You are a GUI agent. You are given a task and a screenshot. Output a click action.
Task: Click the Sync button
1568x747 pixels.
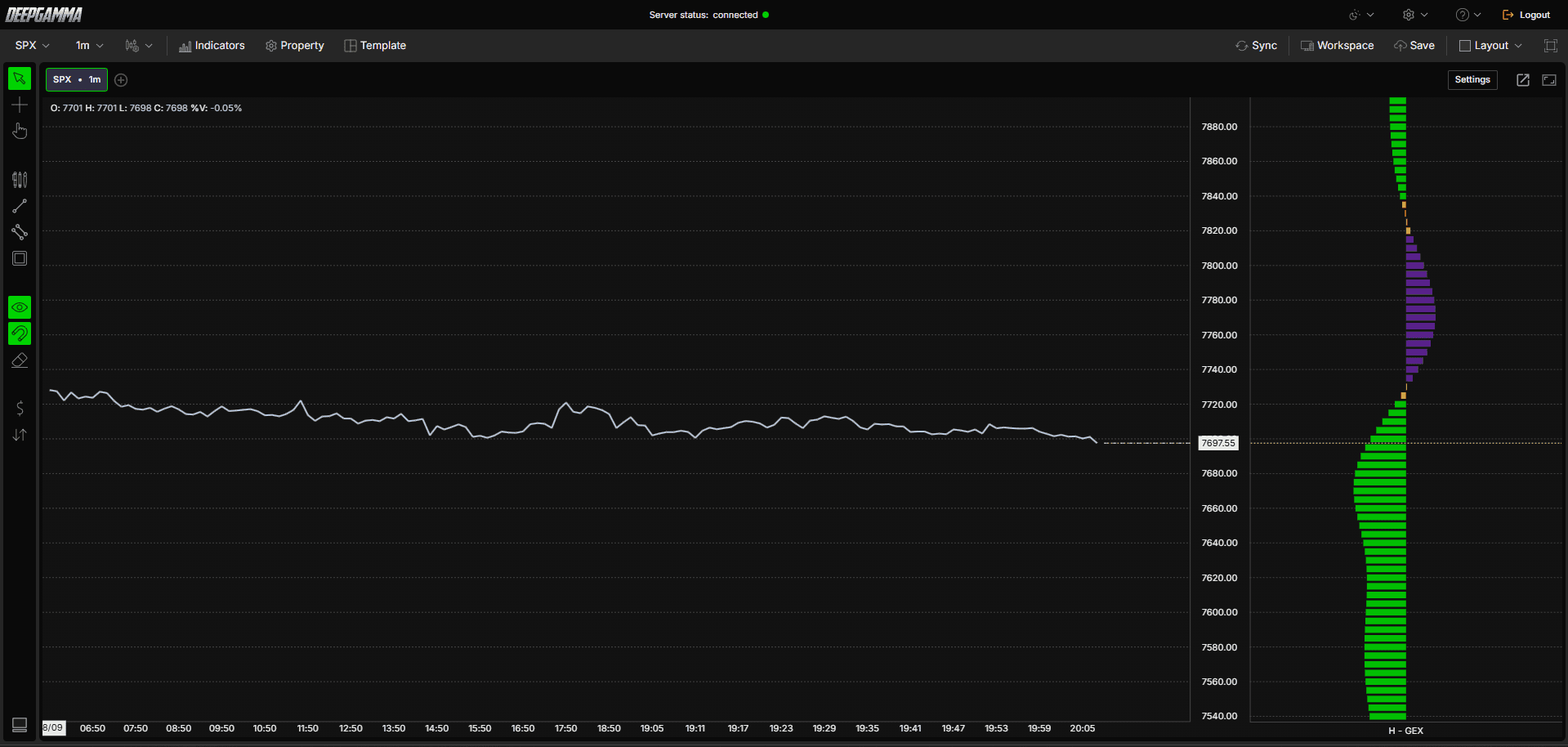1257,46
